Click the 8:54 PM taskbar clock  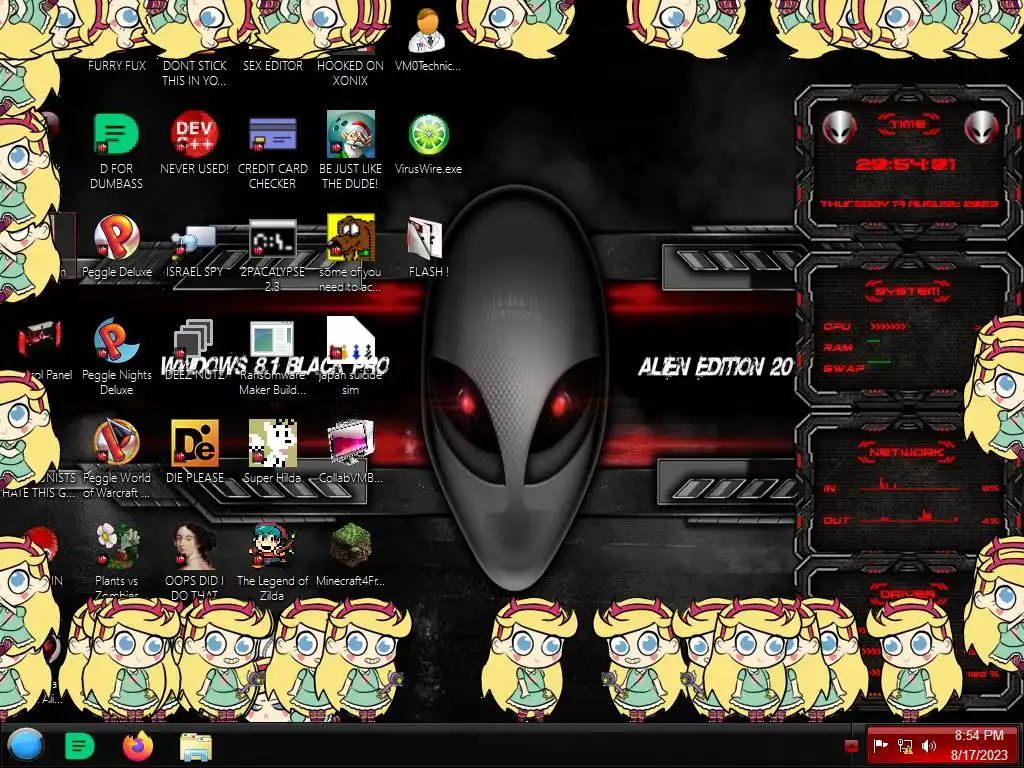pyautogui.click(x=978, y=744)
